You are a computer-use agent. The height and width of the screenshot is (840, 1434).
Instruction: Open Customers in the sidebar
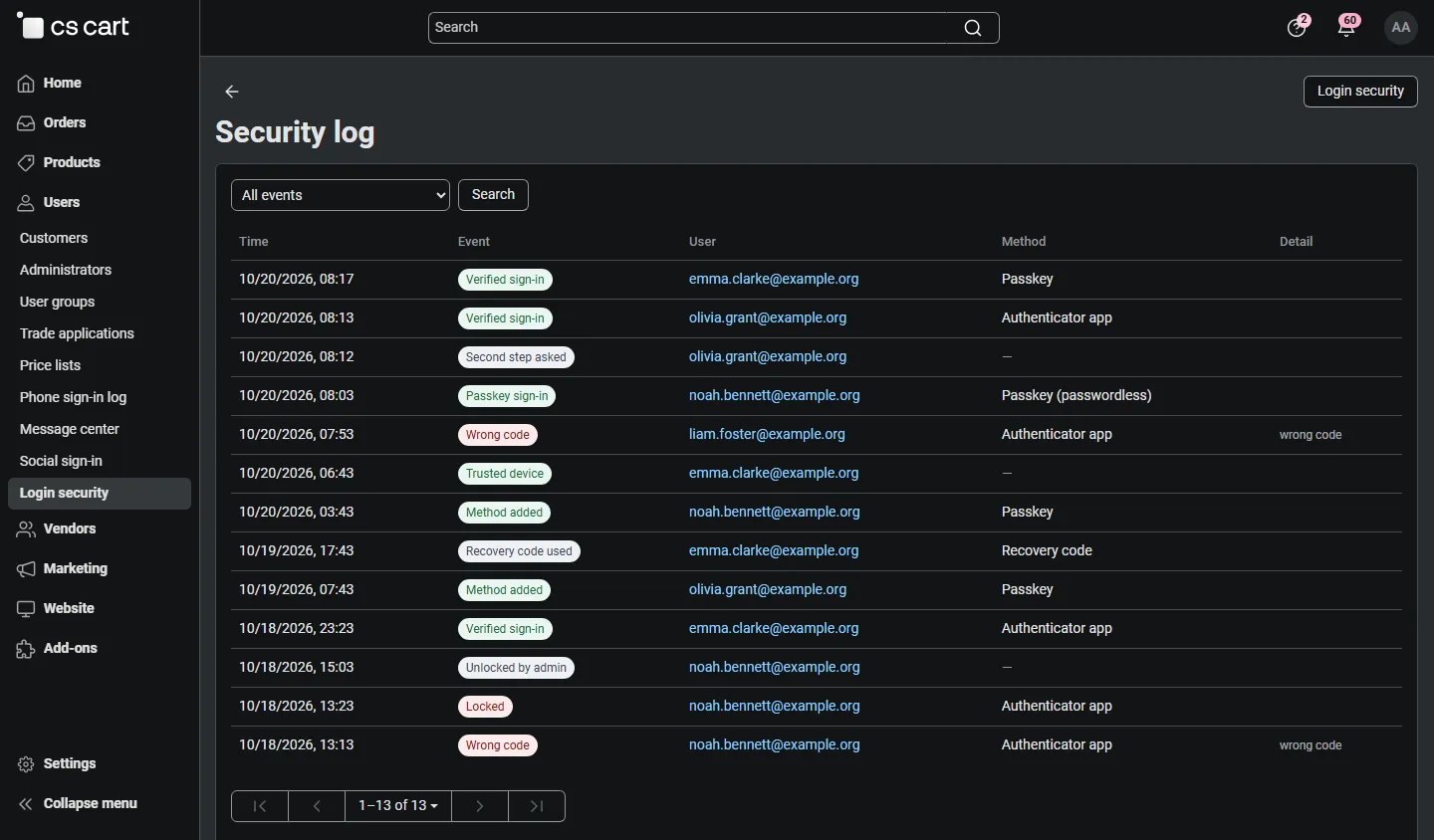pyautogui.click(x=54, y=238)
